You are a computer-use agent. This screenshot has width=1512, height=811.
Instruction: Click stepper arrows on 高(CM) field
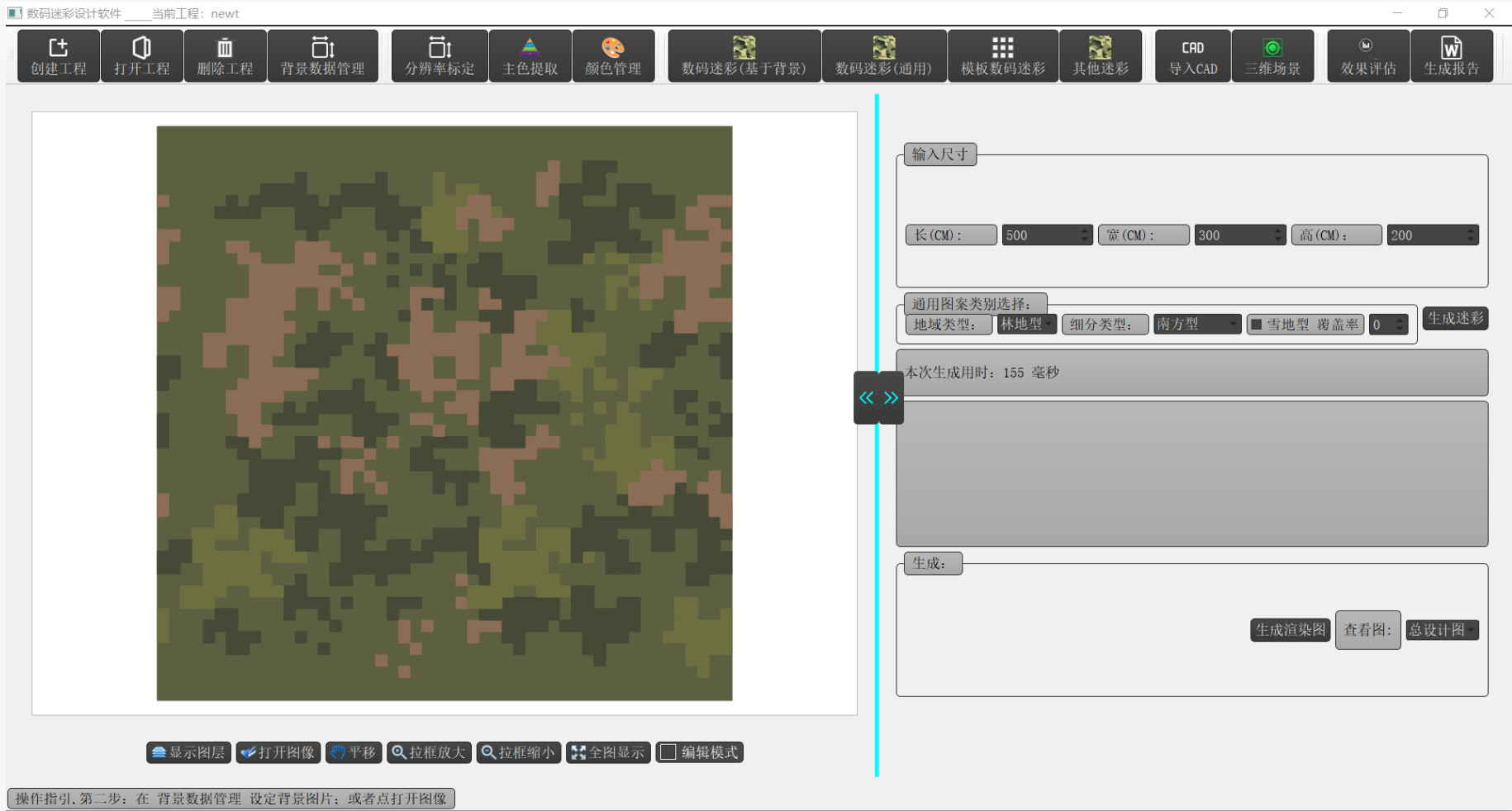click(x=1471, y=235)
